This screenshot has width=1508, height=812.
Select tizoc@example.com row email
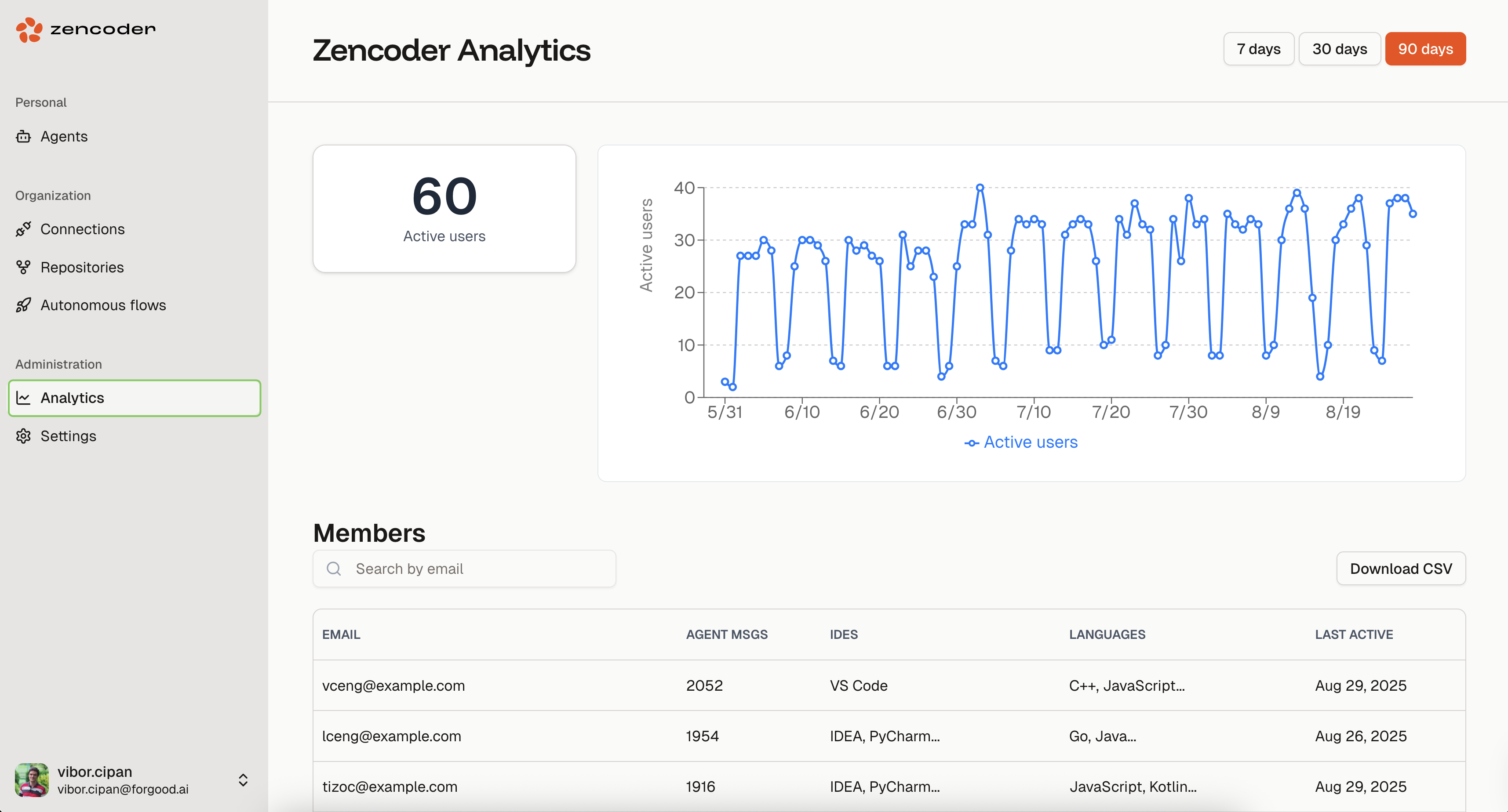[390, 787]
